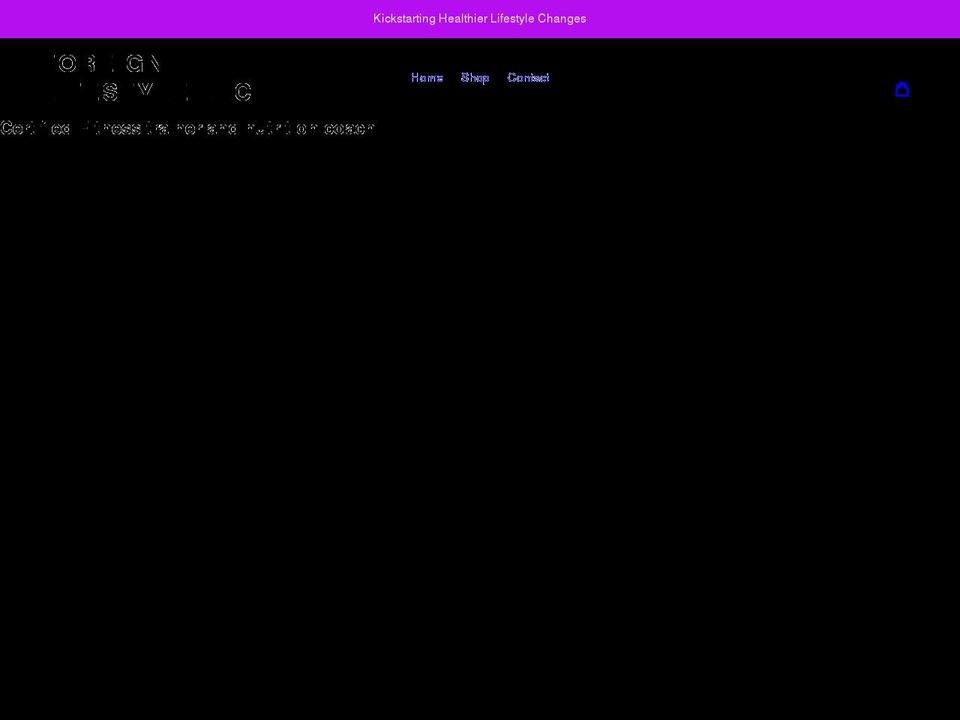960x720 pixels.
Task: Open the Home navigation menu item
Action: click(x=427, y=77)
